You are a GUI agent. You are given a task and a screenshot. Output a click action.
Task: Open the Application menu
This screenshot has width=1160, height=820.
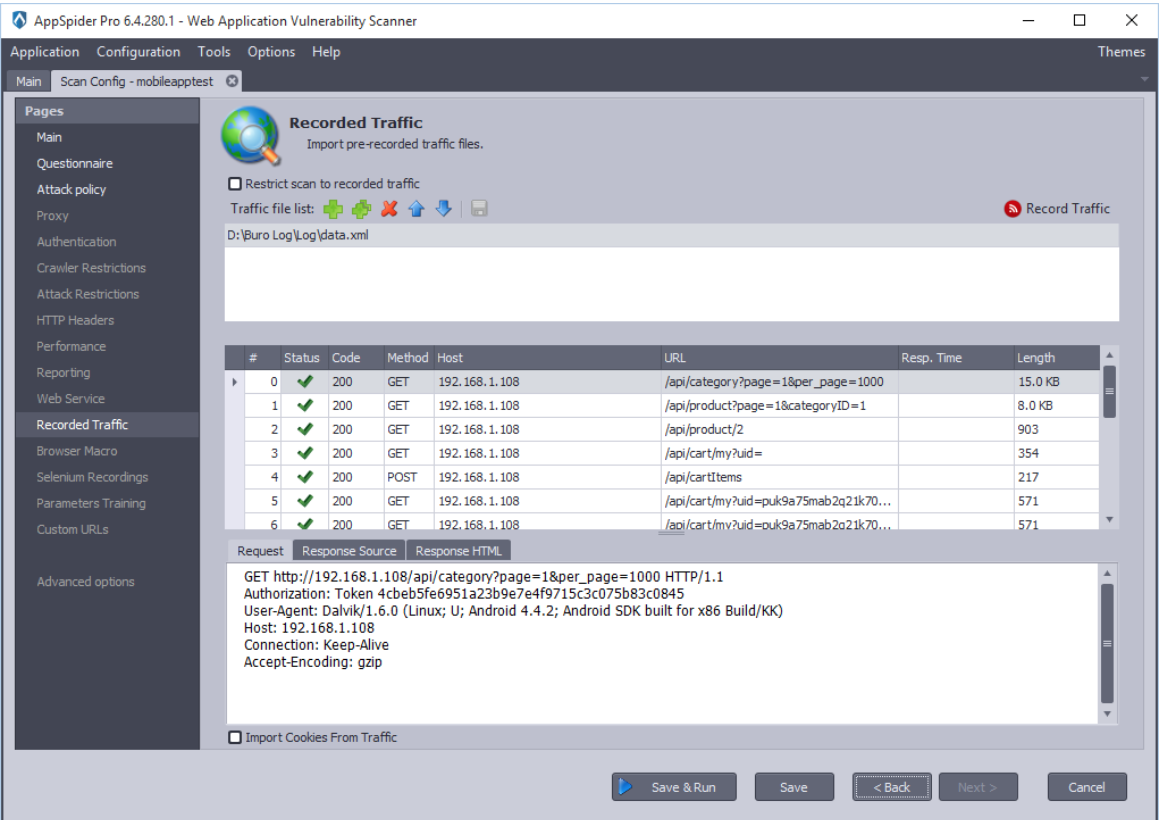click(44, 52)
